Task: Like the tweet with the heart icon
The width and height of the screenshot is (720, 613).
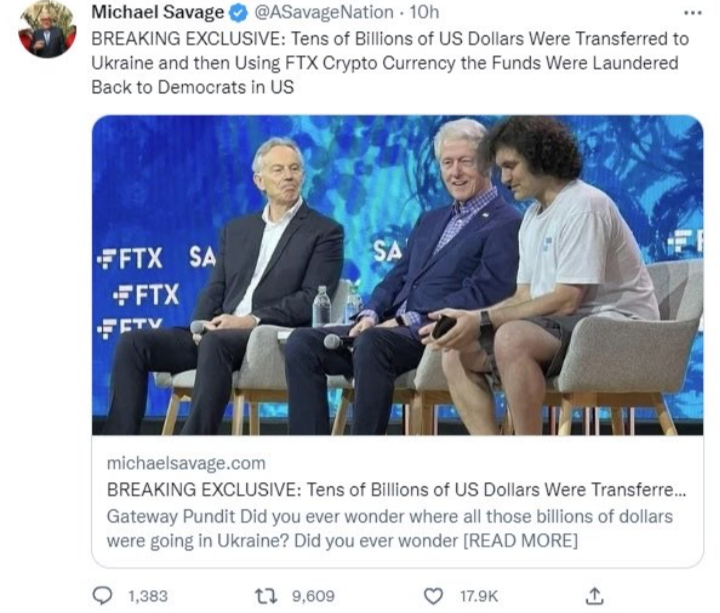Action: 433,596
